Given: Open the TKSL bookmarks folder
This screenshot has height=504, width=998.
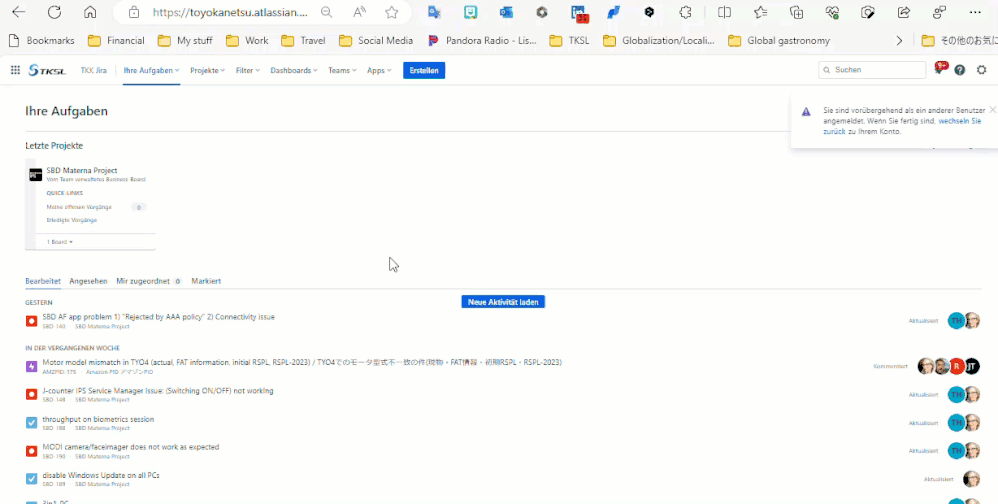Looking at the screenshot, I should (x=570, y=41).
